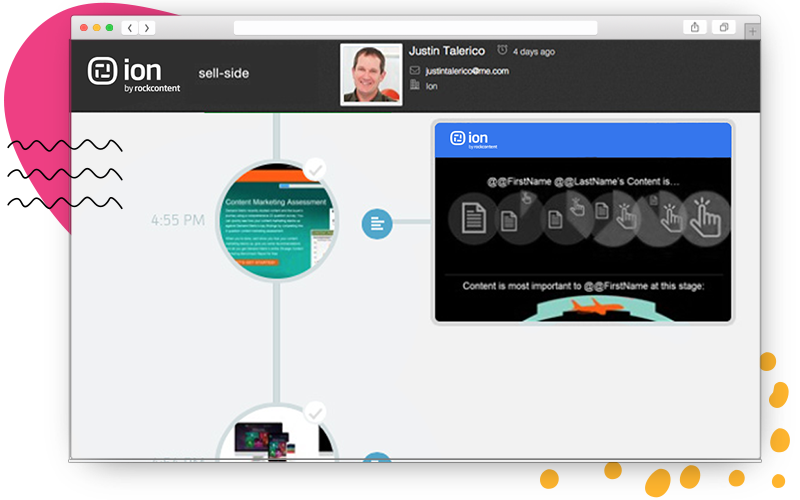This screenshot has height=500, width=800.
Task: Expand the blue detail node at 4:55 PM
Action: tap(377, 224)
